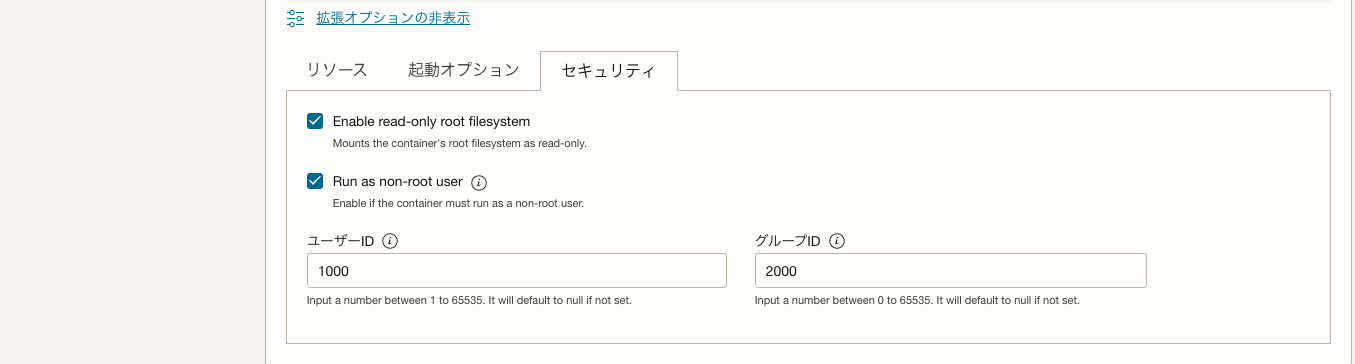Focus the グループID field containing 2000
This screenshot has height=364, width=1355.
pyautogui.click(x=950, y=271)
